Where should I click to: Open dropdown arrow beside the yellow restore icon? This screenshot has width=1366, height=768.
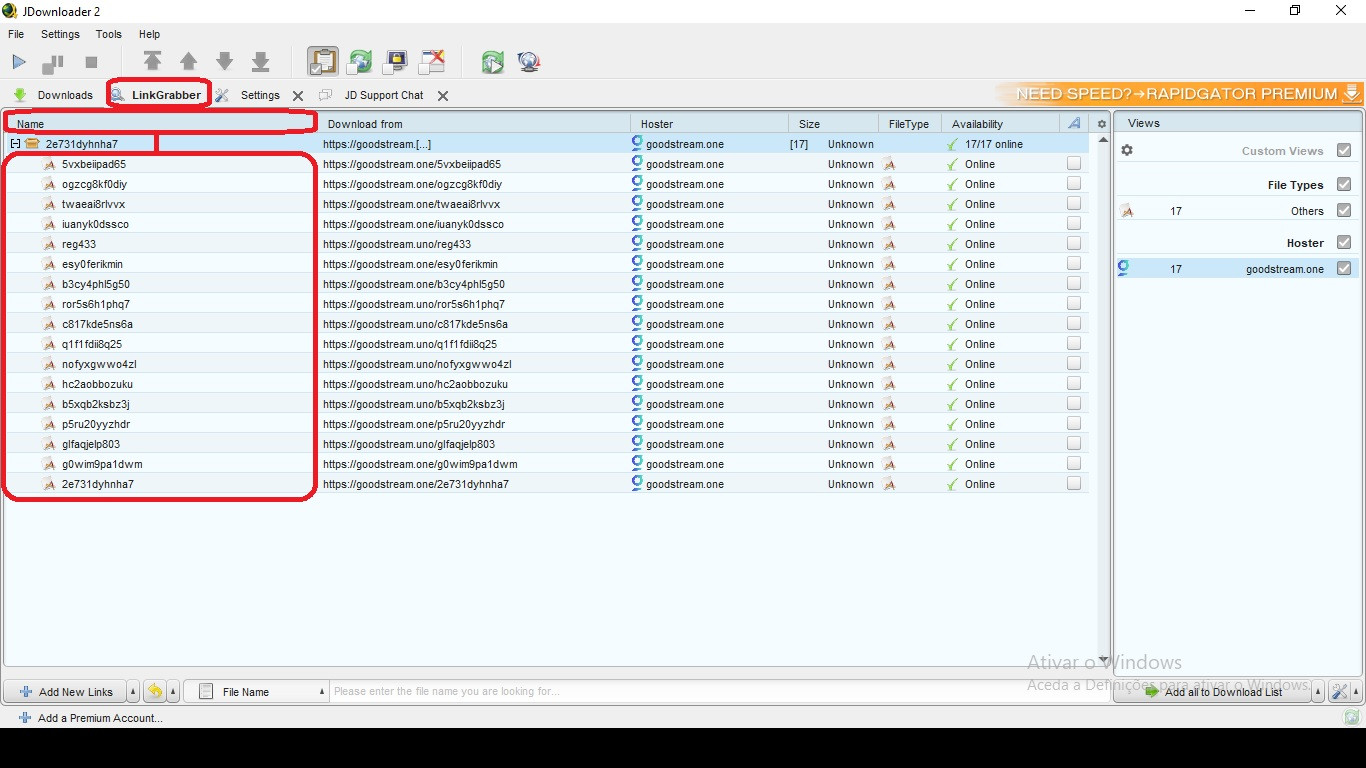pos(173,692)
